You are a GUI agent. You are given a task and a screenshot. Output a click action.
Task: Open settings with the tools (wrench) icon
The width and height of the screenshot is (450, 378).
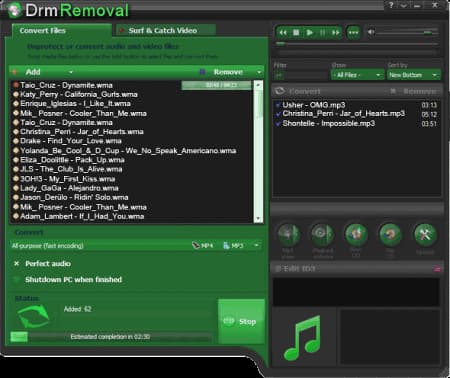[x=425, y=235]
